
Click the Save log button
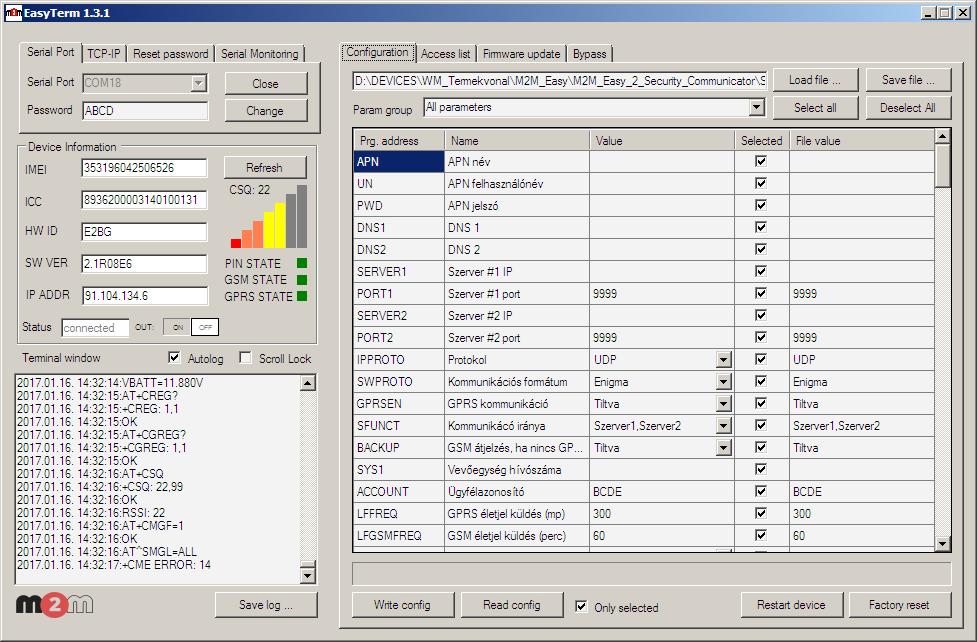pyautogui.click(x=266, y=605)
